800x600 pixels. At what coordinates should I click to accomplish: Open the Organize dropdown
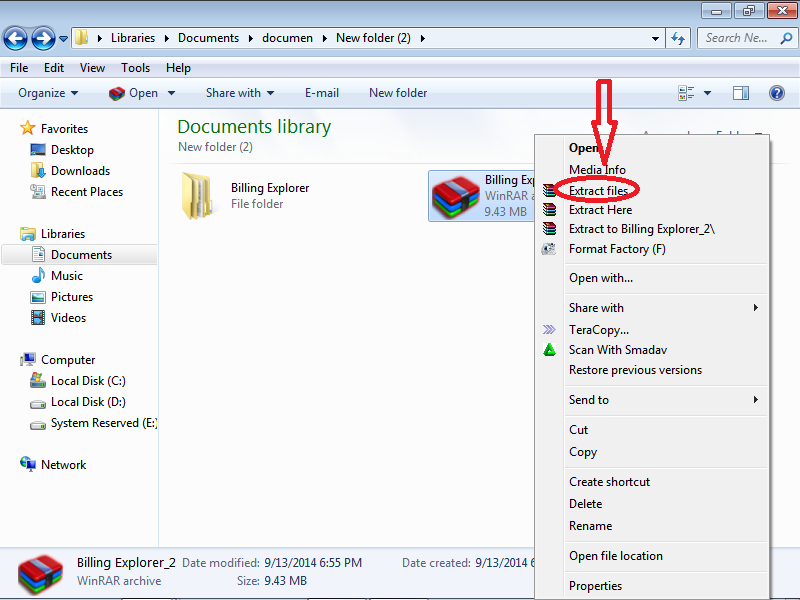[48, 93]
